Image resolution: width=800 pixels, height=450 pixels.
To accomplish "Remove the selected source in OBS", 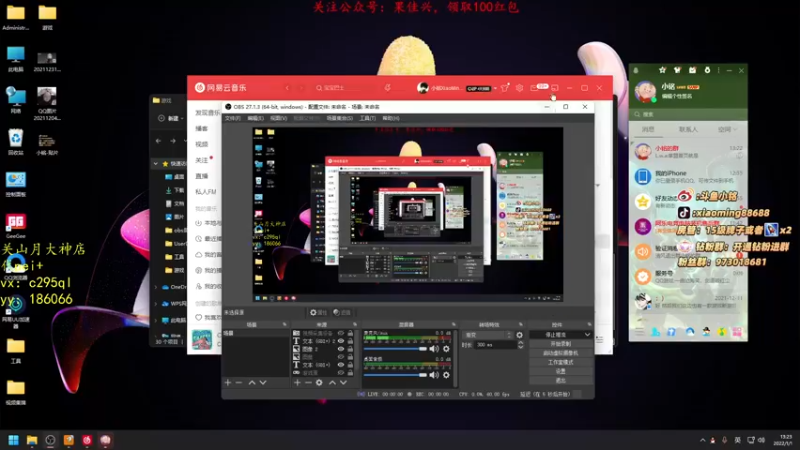I will coord(308,382).
